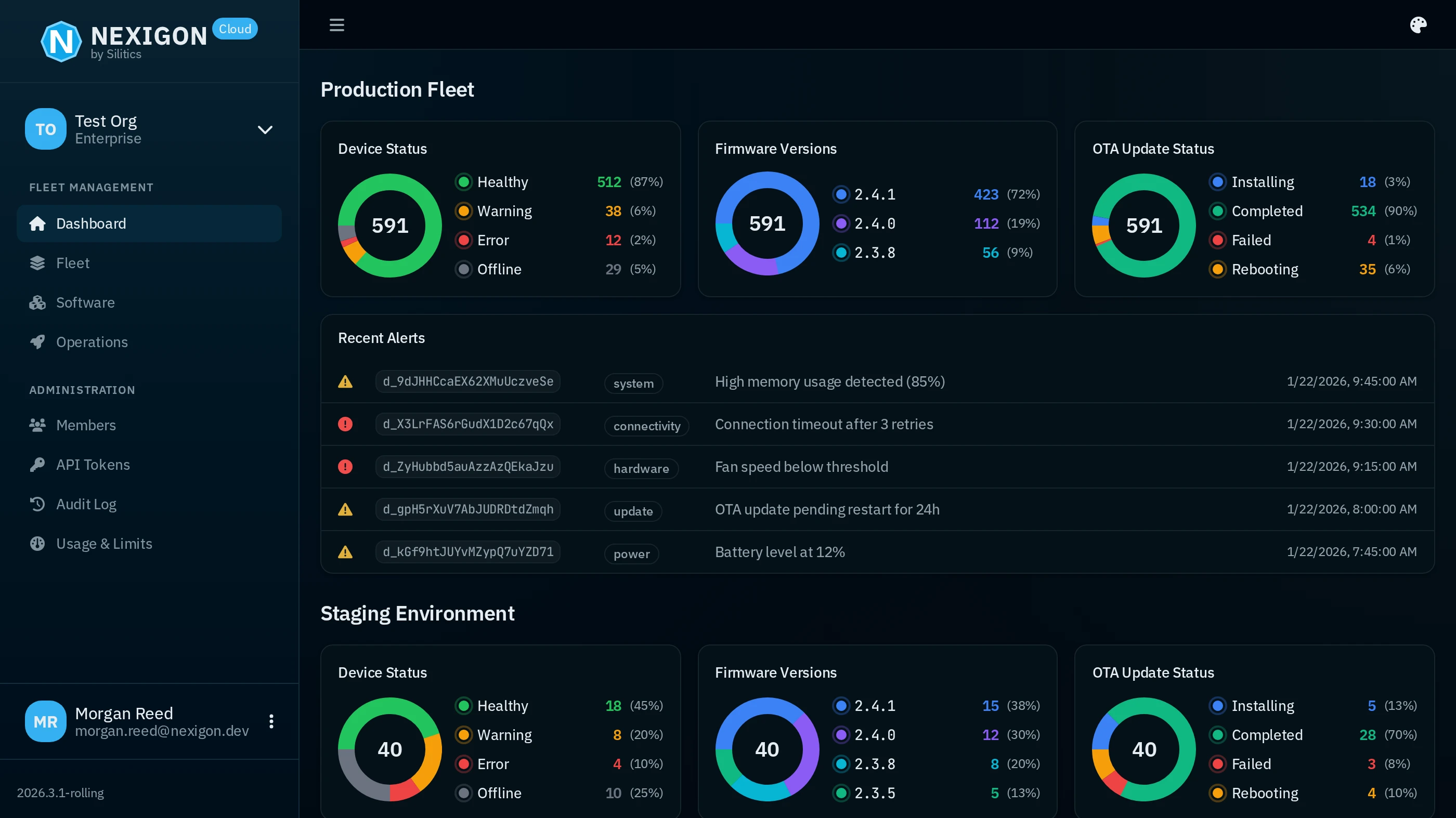Screen dimensions: 1456x818
Task: Click the Usage & Limits gauge icon
Action: coord(37,544)
